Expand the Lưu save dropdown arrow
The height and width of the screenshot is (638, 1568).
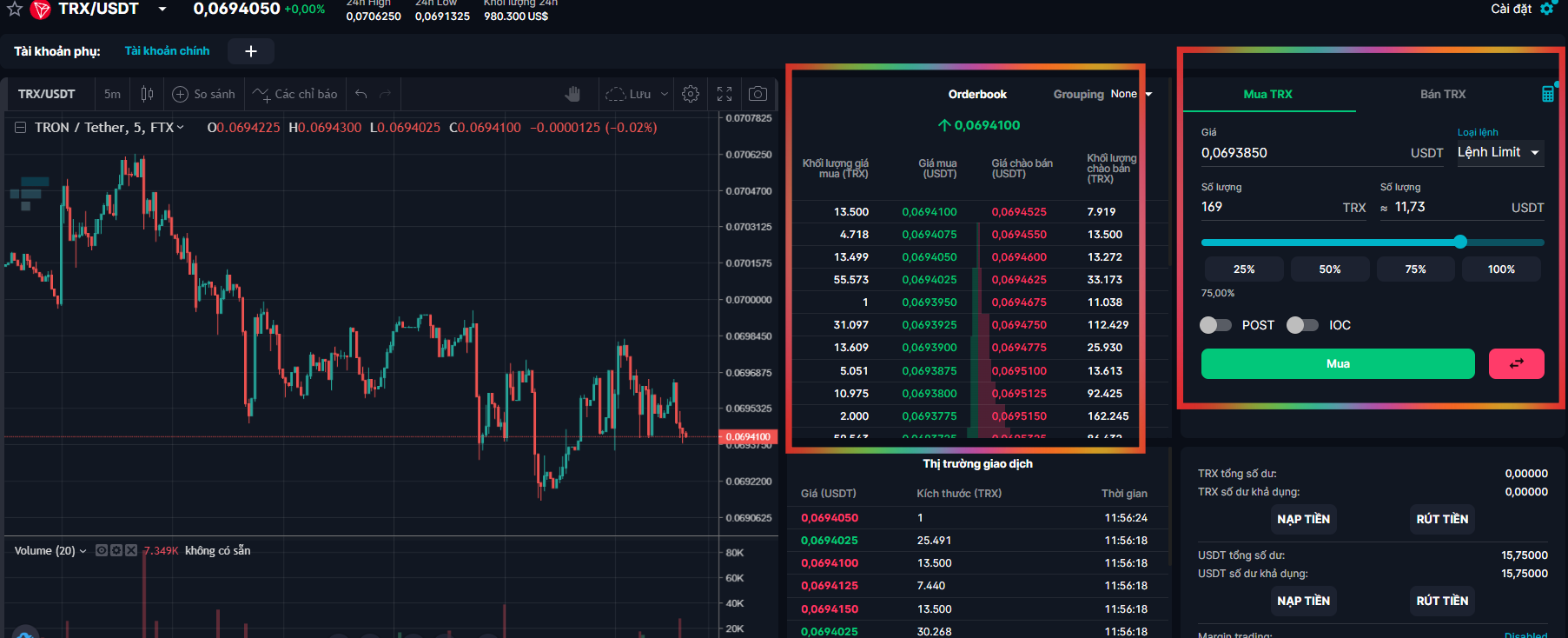[x=665, y=94]
